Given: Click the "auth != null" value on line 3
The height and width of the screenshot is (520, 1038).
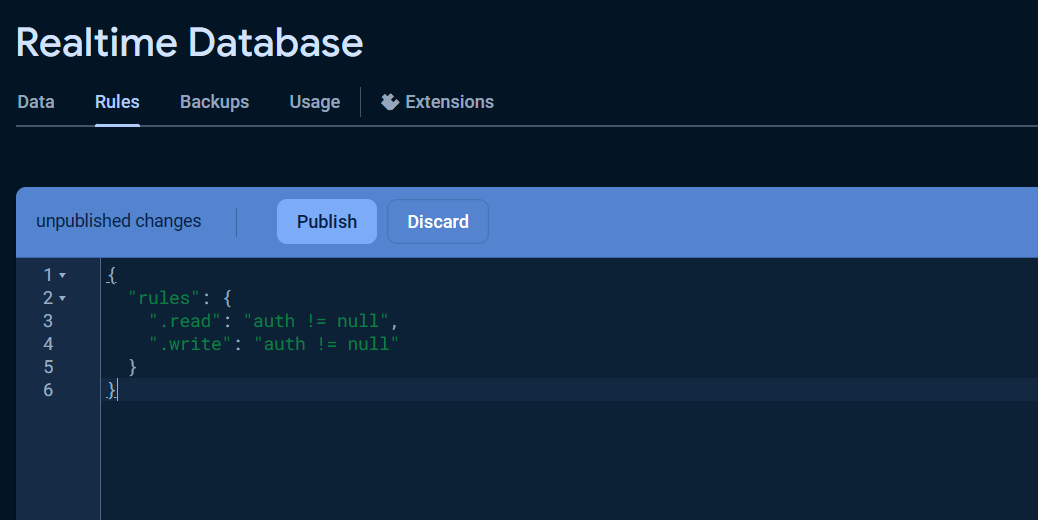Looking at the screenshot, I should (x=315, y=321).
